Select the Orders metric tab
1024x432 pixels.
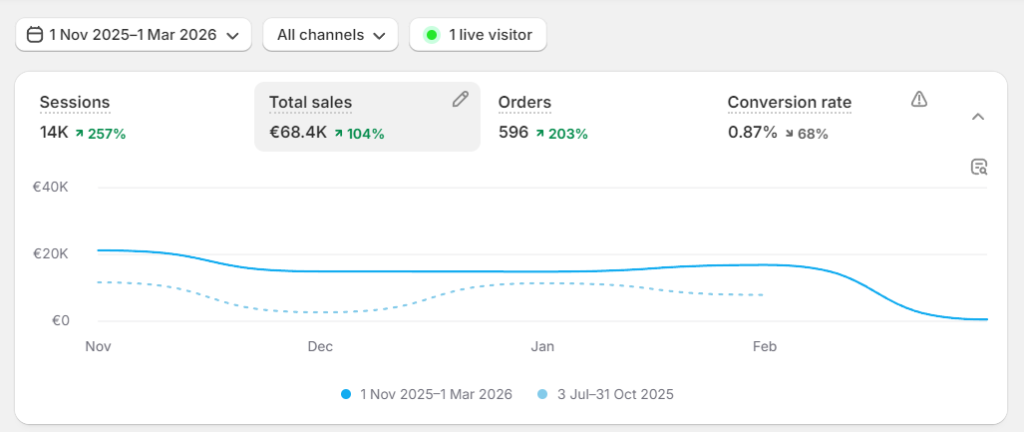524,102
